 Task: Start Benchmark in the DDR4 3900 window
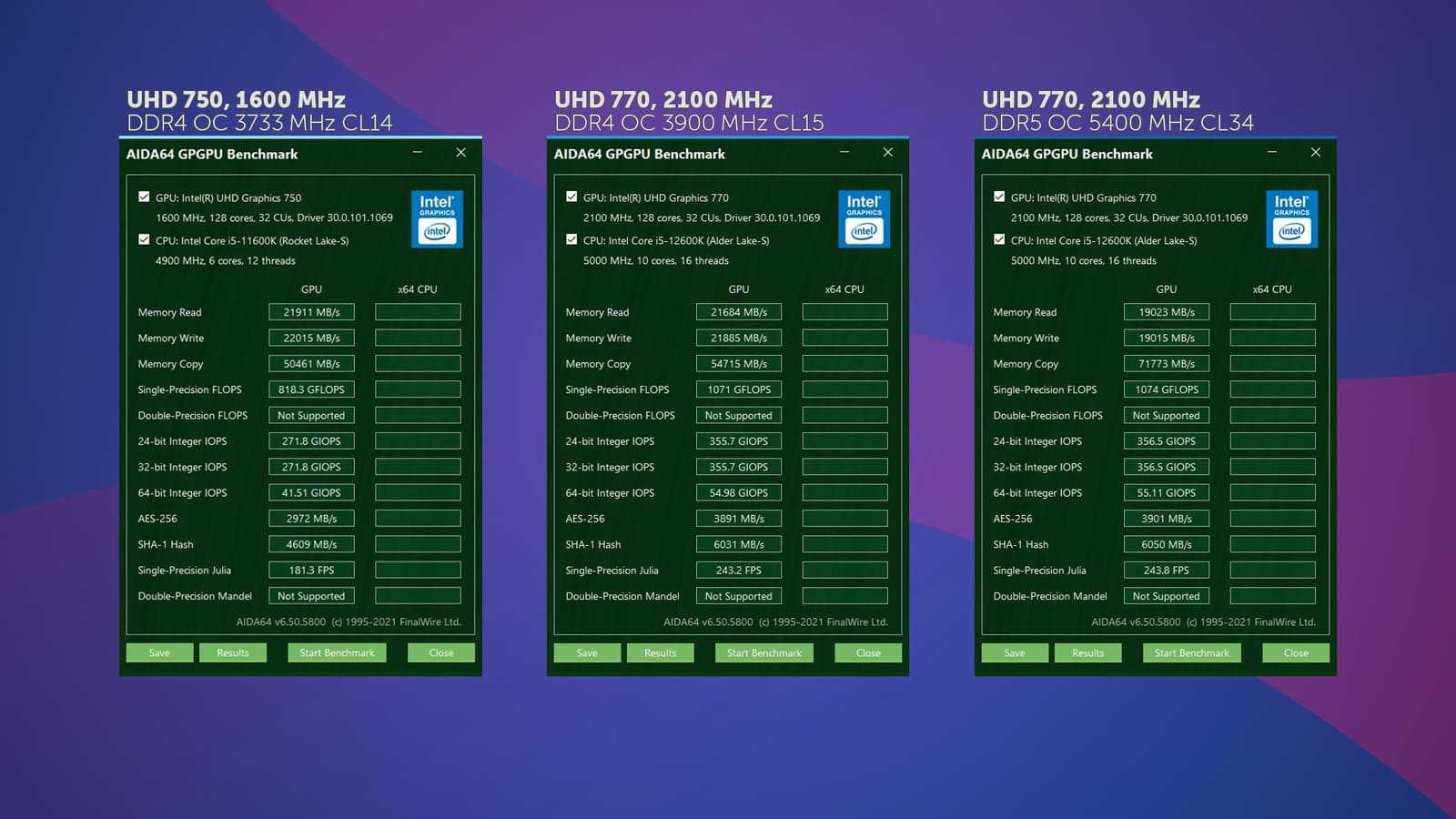[764, 652]
